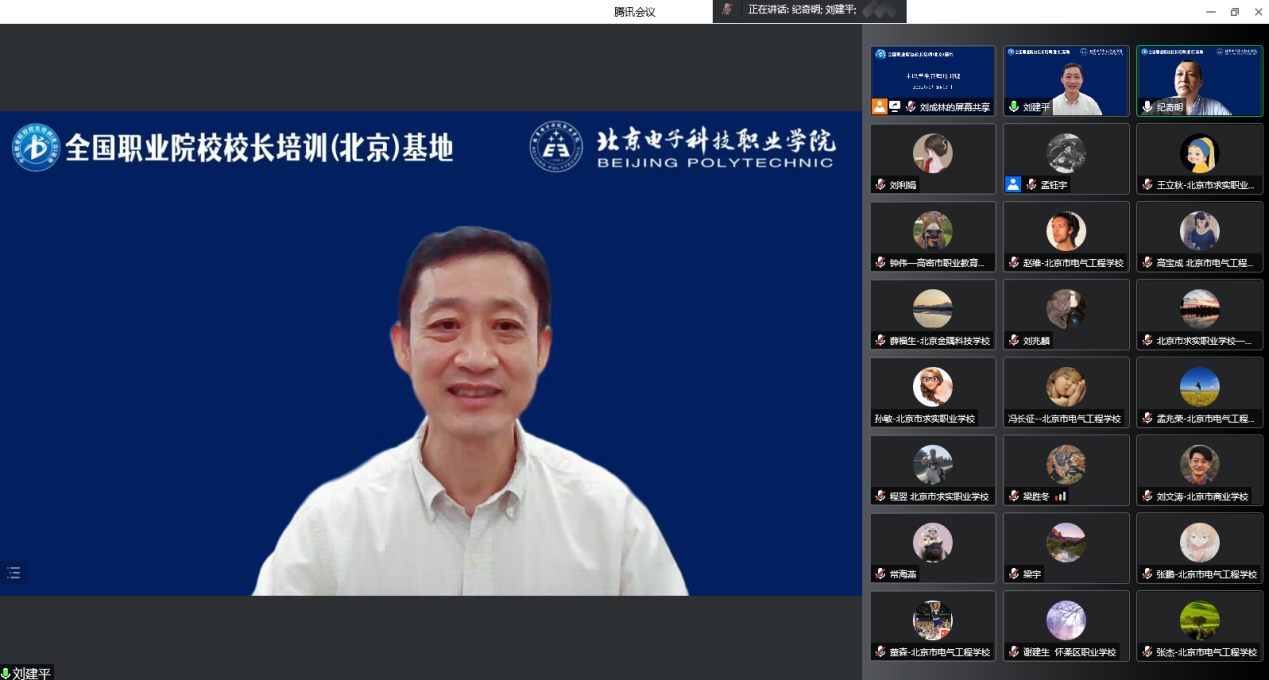Click the list icon at main video's lower left
The image size is (1269, 680).
point(13,573)
